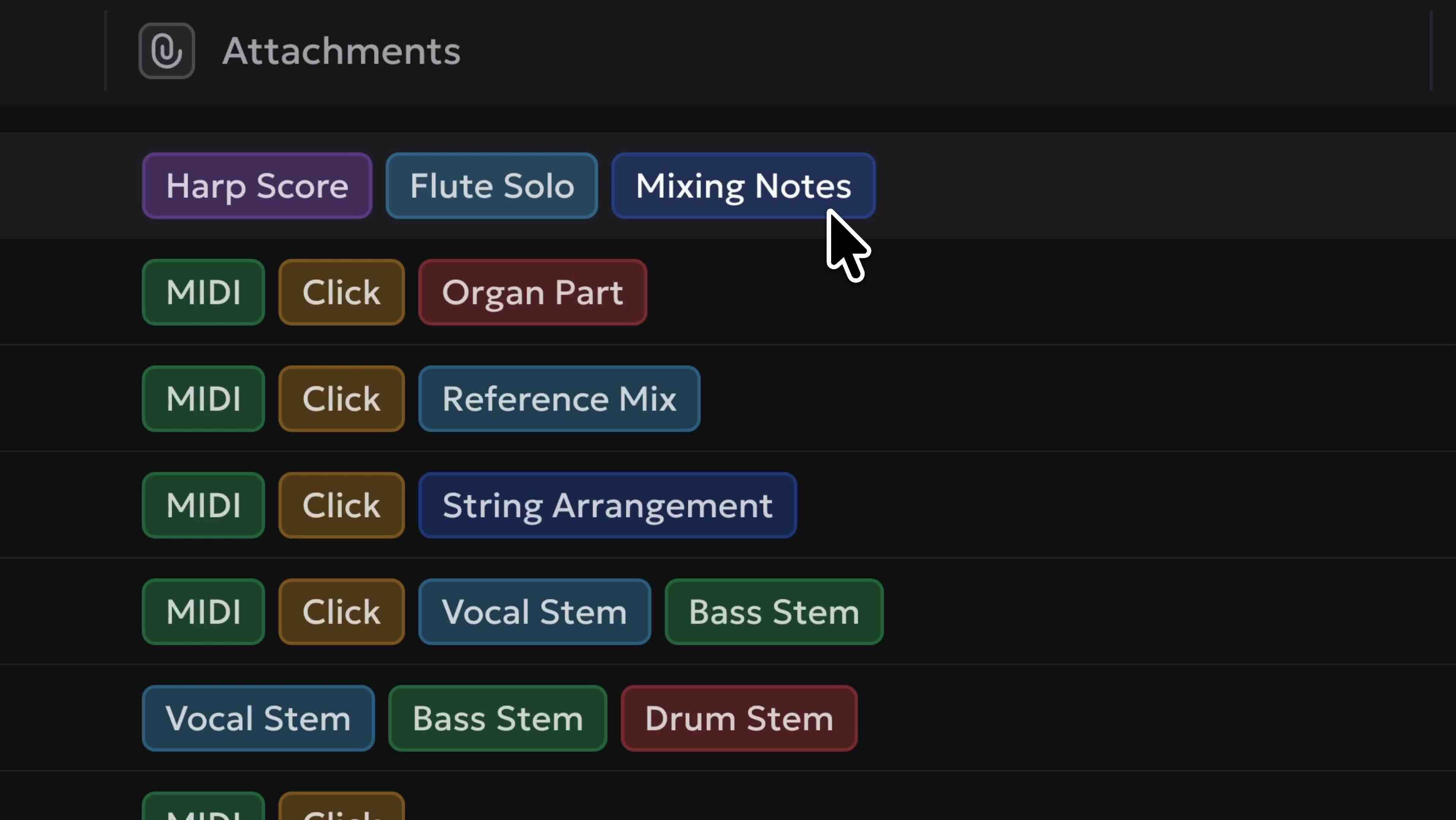Select the Harp Score tag

click(257, 185)
